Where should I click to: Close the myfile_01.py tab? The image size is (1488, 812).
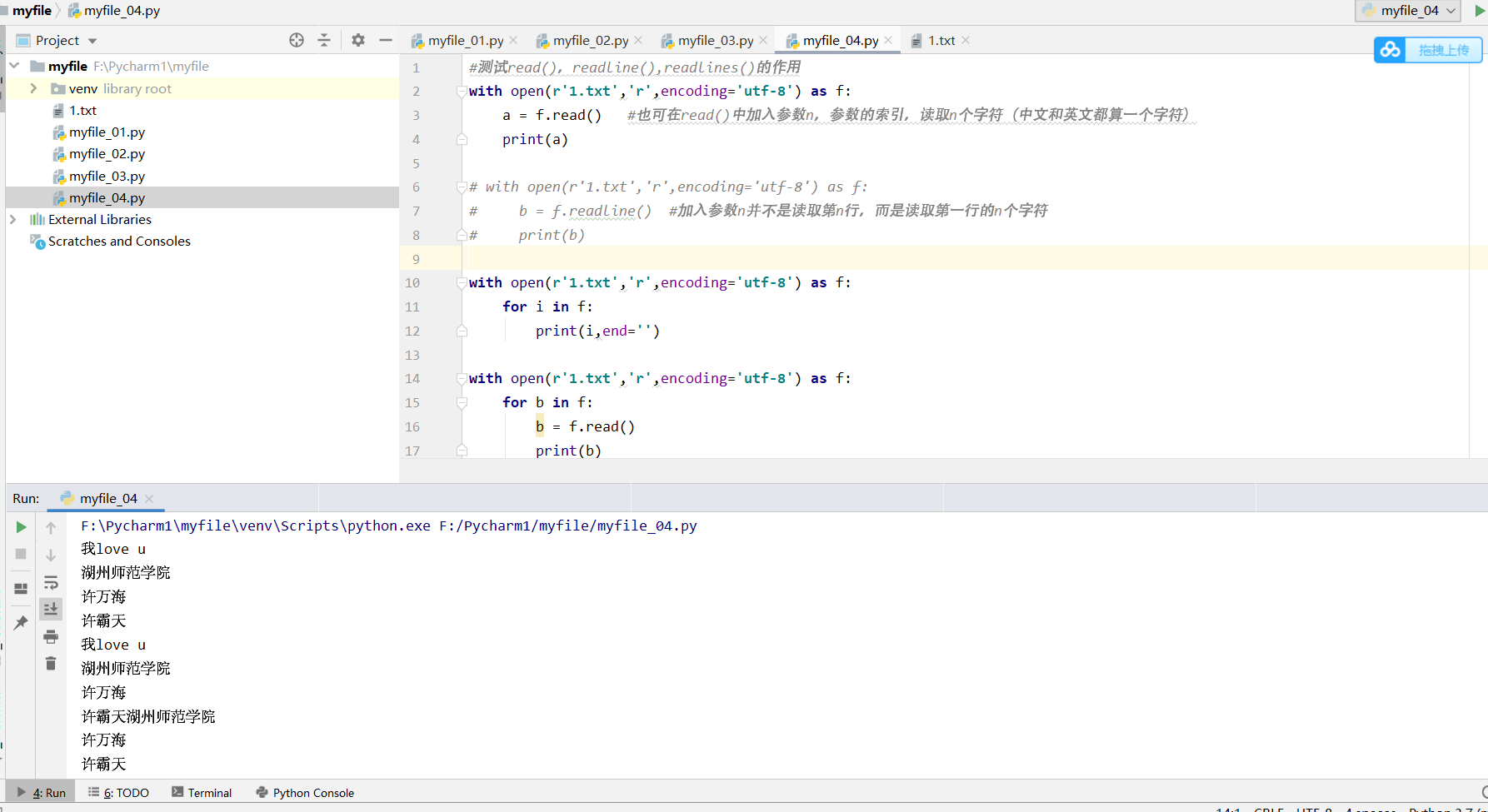pos(513,40)
